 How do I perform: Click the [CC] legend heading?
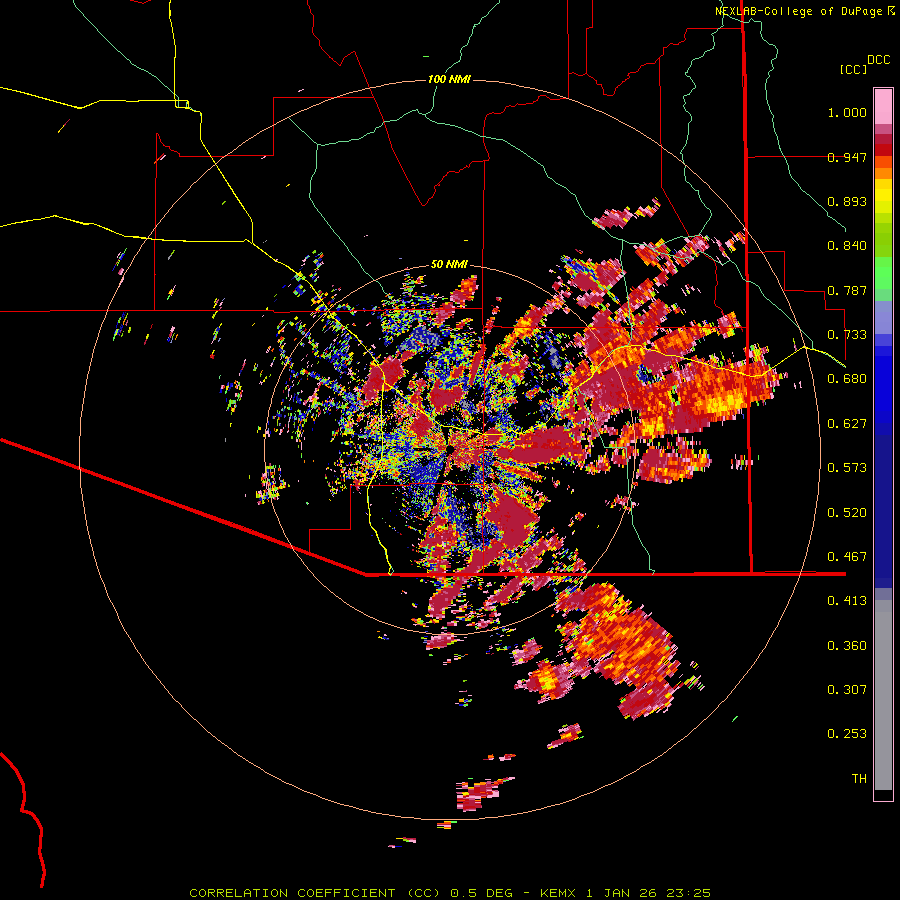853,69
